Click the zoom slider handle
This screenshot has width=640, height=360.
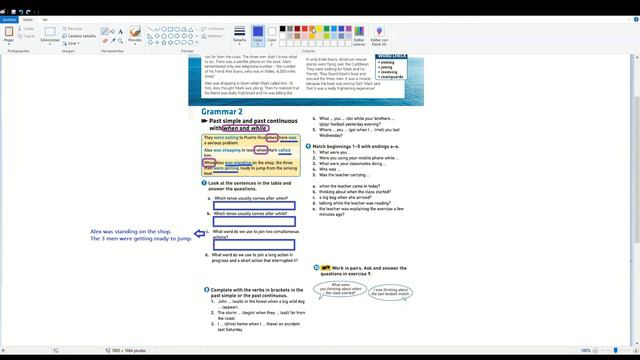tap(616, 350)
